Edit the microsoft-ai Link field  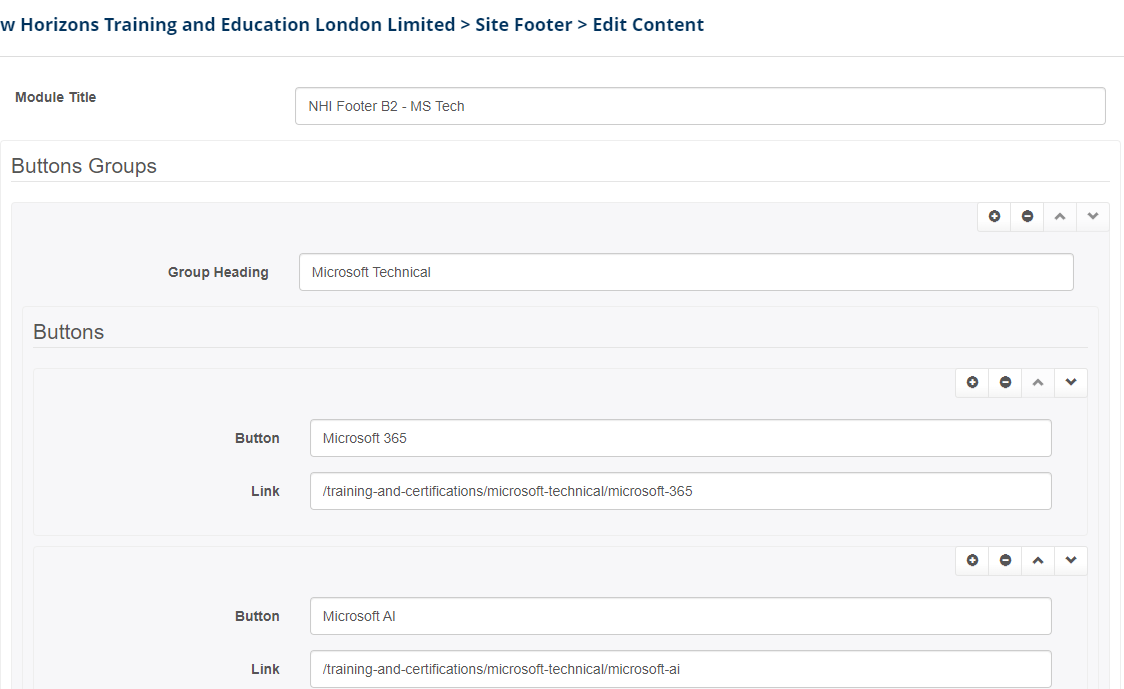pyautogui.click(x=680, y=669)
